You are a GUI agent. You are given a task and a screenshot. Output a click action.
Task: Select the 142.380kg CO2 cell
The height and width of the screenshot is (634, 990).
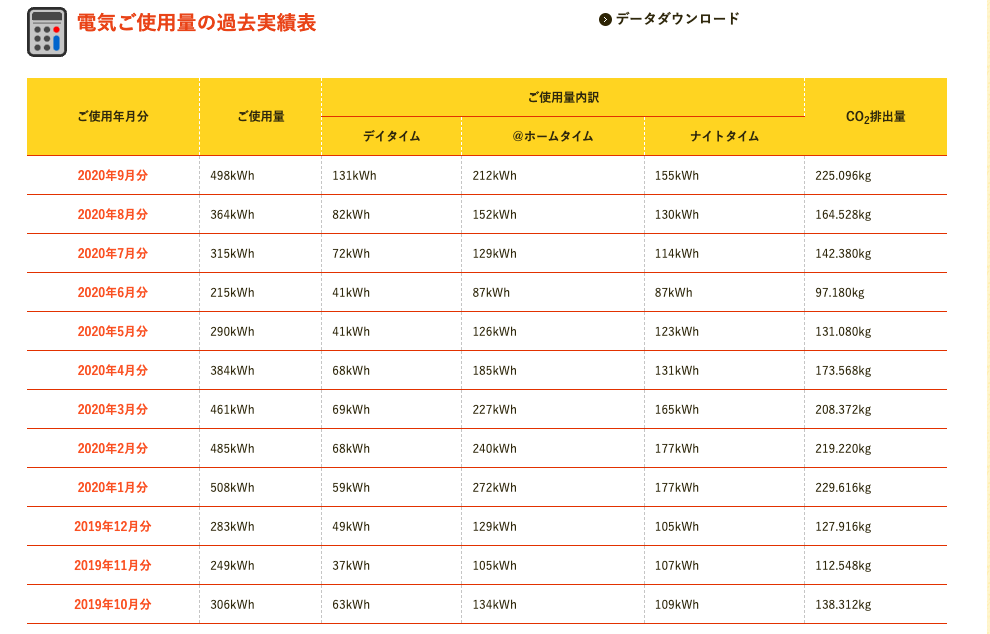click(x=876, y=254)
